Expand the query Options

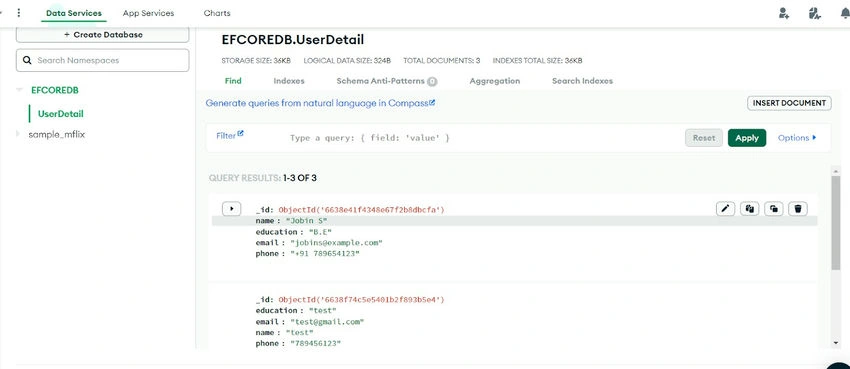coord(797,138)
